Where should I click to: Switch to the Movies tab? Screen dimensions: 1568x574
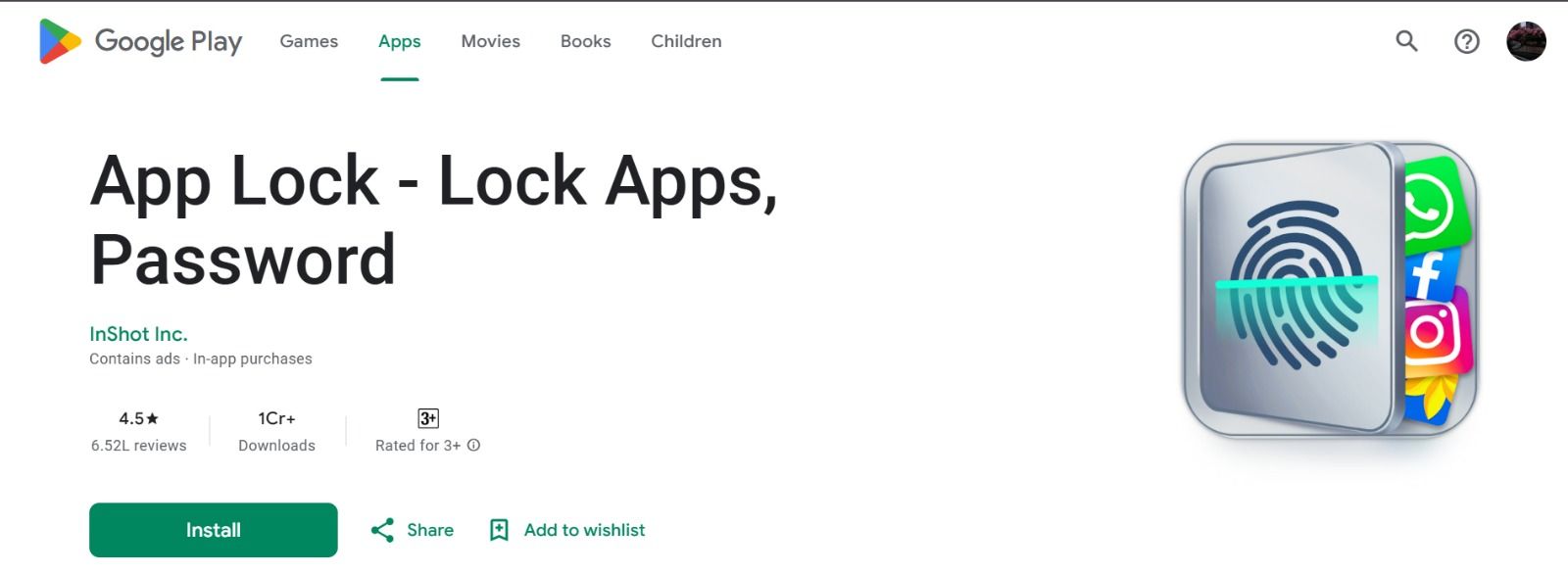tap(491, 41)
